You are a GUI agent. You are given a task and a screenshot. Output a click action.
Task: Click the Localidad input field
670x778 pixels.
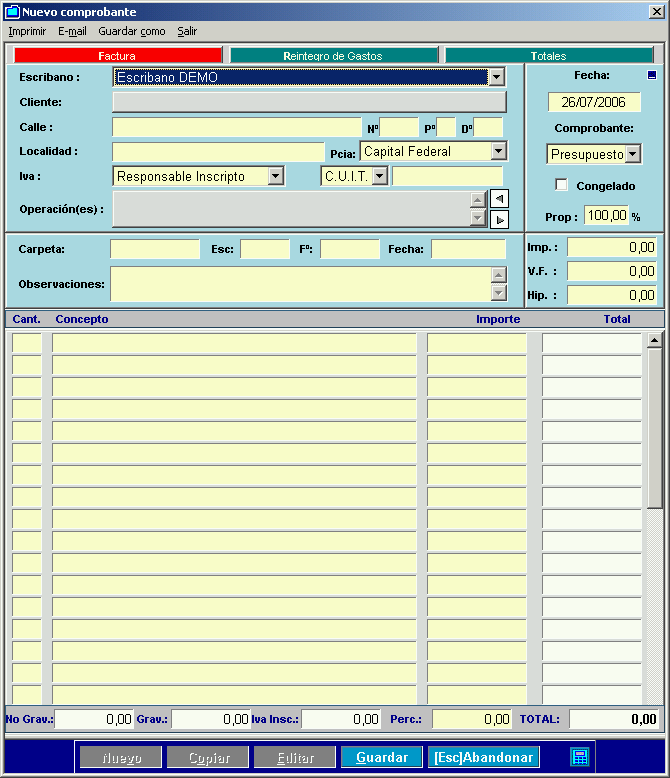click(x=218, y=151)
